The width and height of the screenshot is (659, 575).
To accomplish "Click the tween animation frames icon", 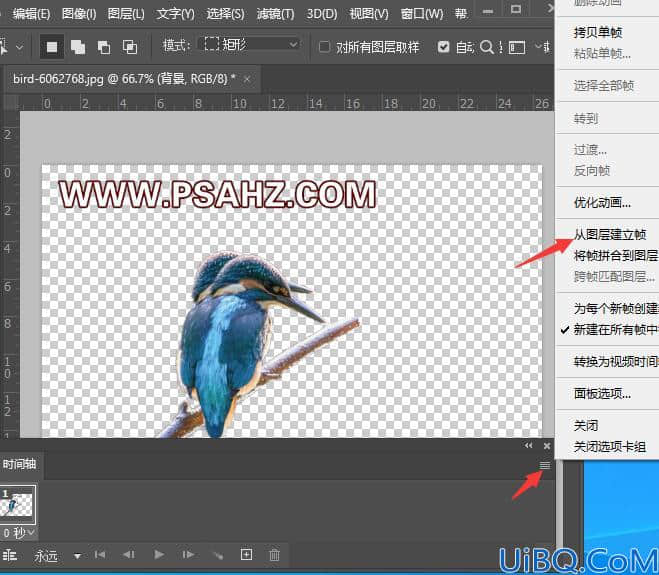I will (x=218, y=555).
